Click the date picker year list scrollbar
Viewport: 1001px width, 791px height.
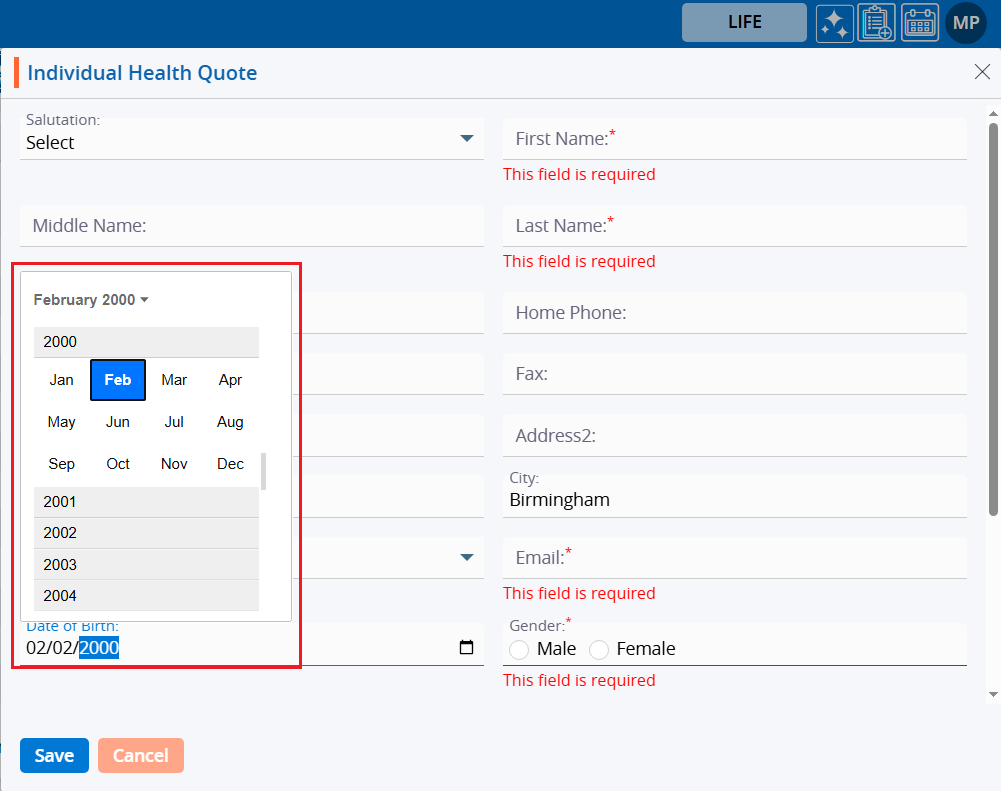point(264,471)
